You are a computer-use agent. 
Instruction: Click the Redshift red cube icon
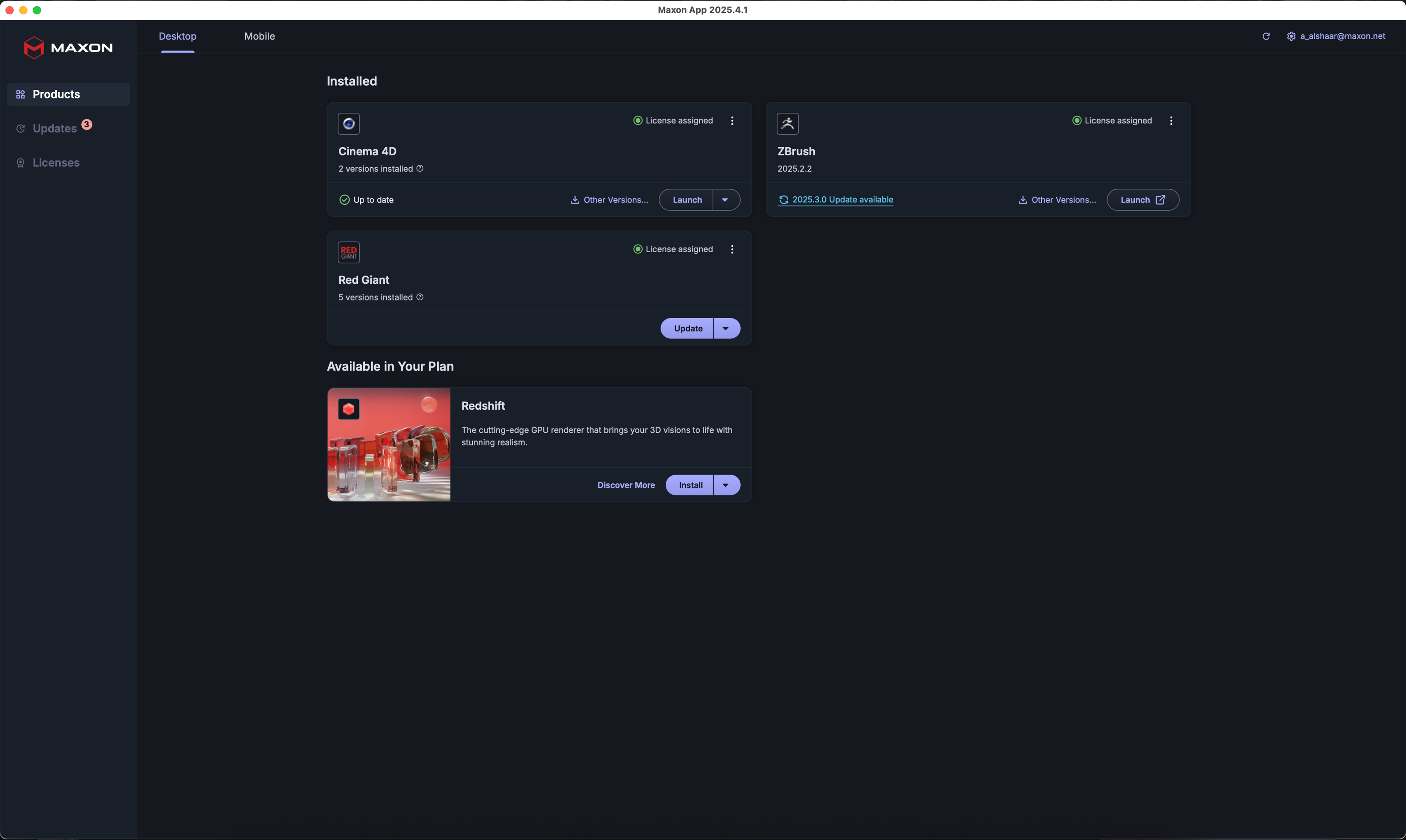(x=349, y=409)
